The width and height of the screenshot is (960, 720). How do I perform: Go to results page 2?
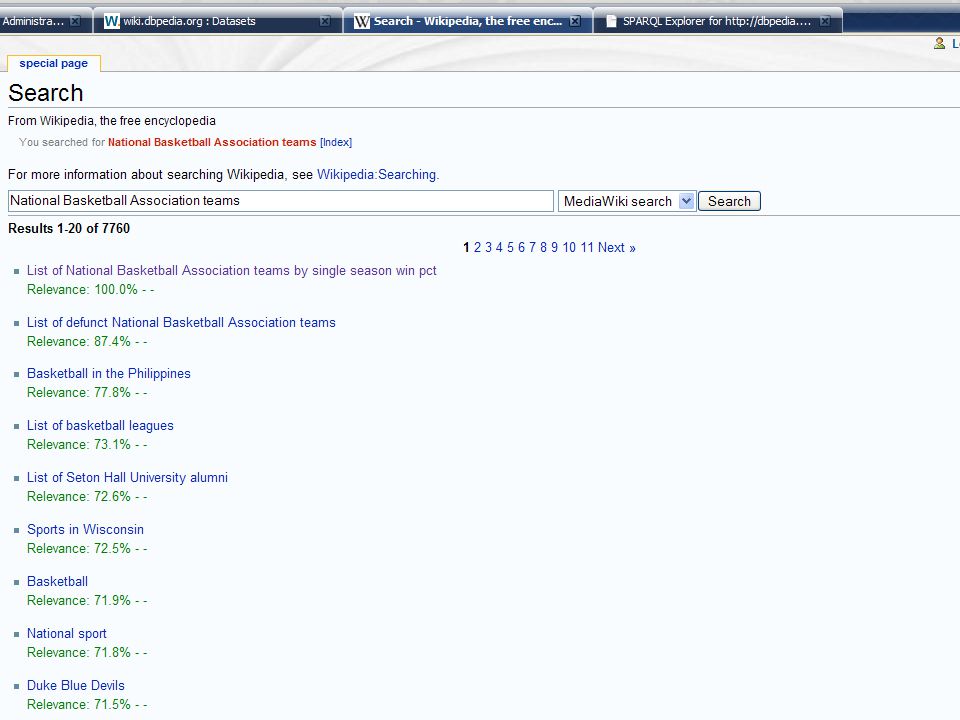(x=478, y=247)
